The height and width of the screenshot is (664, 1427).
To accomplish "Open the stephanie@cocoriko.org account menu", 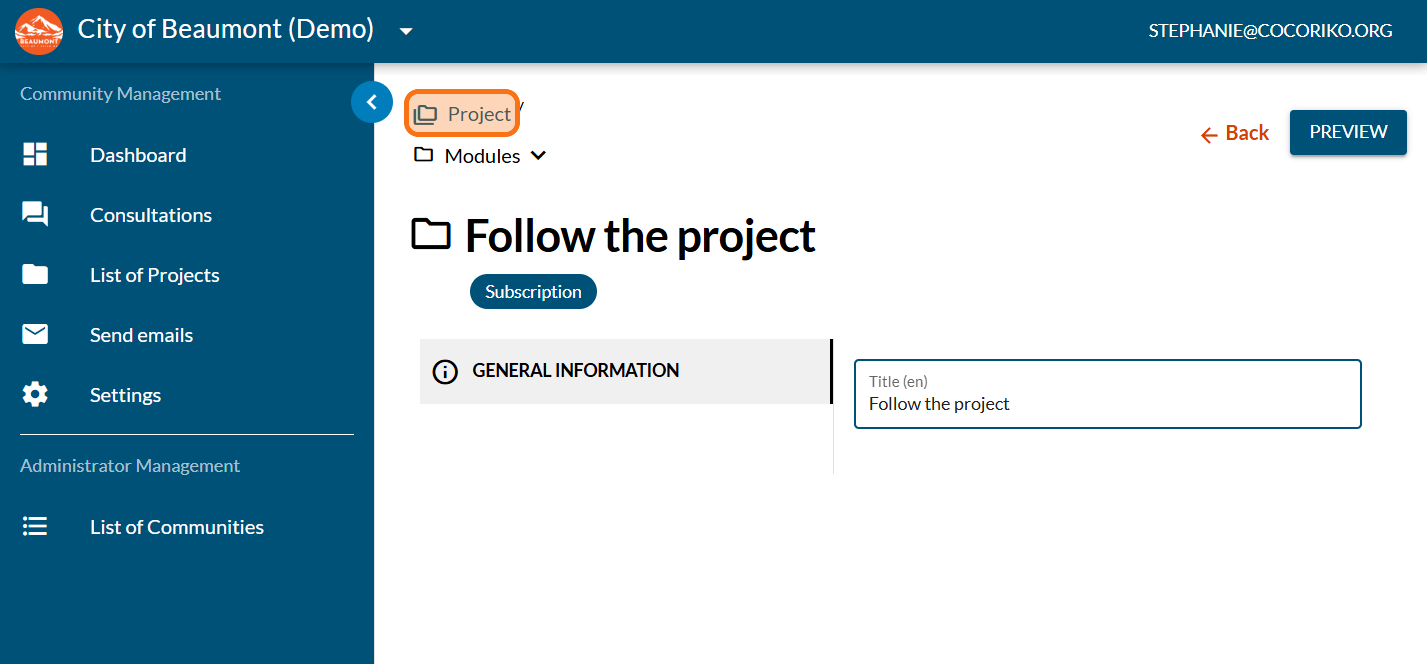I will point(1270,31).
